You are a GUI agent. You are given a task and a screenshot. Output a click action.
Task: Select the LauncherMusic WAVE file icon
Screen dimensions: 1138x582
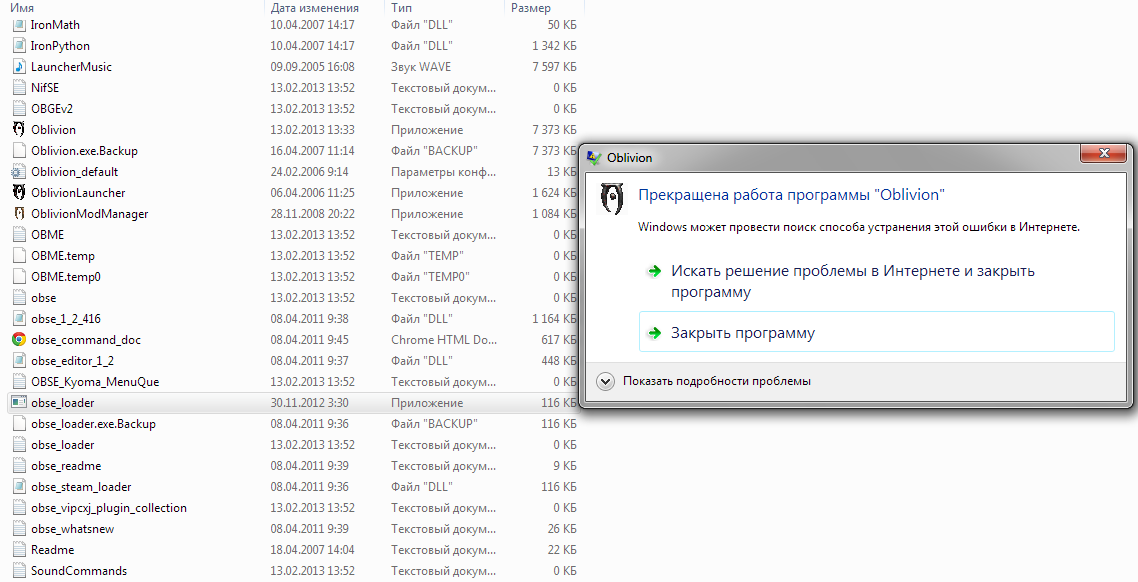coord(19,66)
